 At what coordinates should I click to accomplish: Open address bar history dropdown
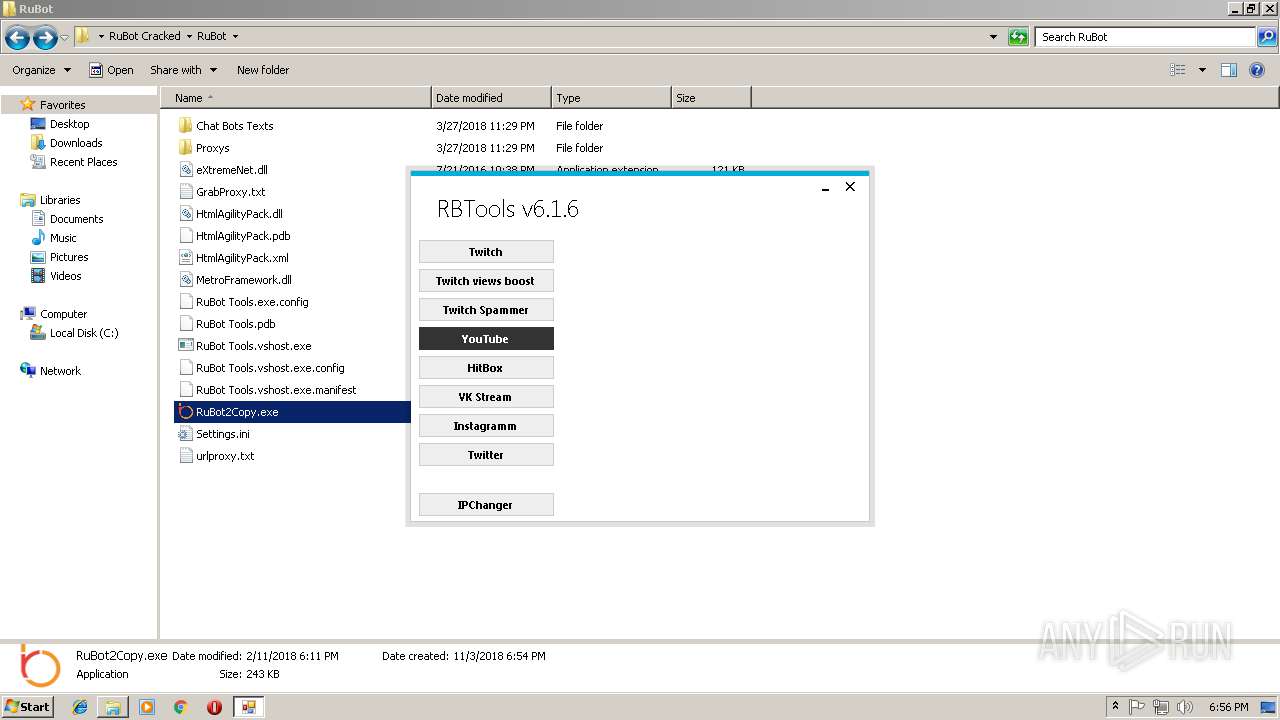click(993, 37)
